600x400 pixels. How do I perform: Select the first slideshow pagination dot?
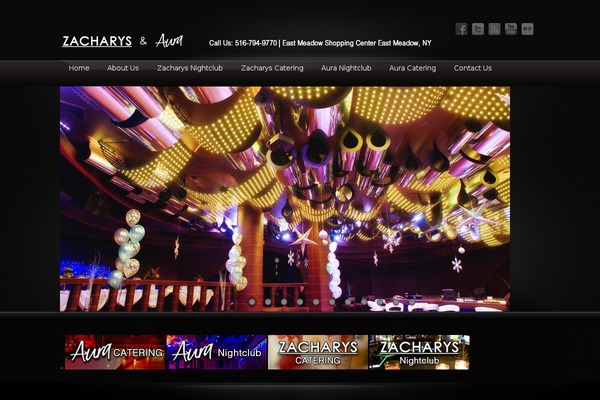point(252,302)
